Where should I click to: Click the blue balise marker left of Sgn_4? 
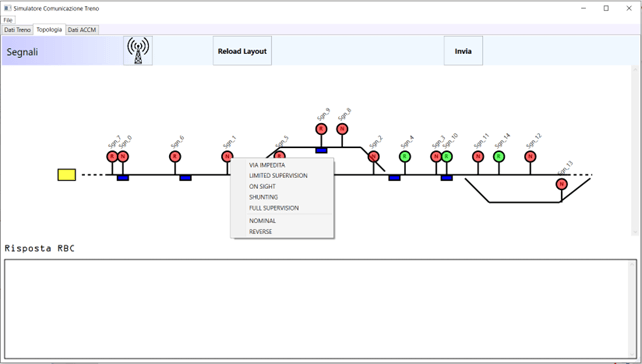pyautogui.click(x=394, y=178)
